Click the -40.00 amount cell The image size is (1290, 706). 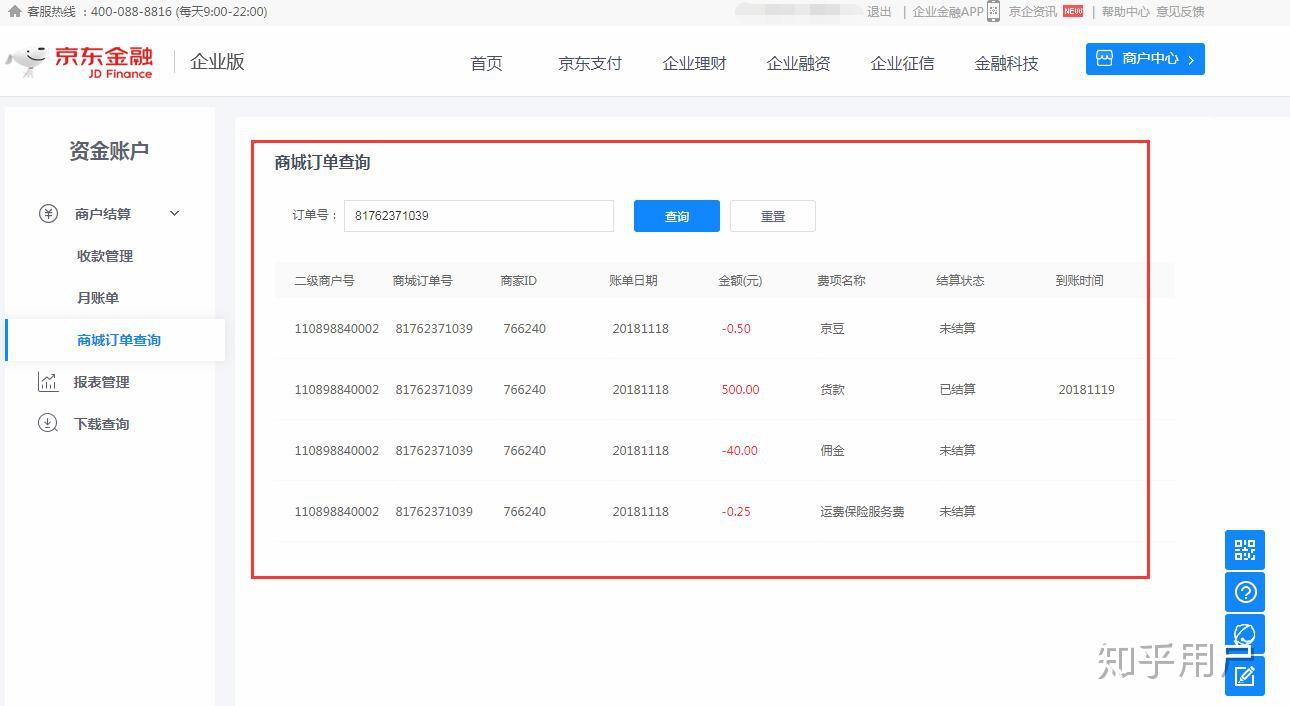(740, 451)
